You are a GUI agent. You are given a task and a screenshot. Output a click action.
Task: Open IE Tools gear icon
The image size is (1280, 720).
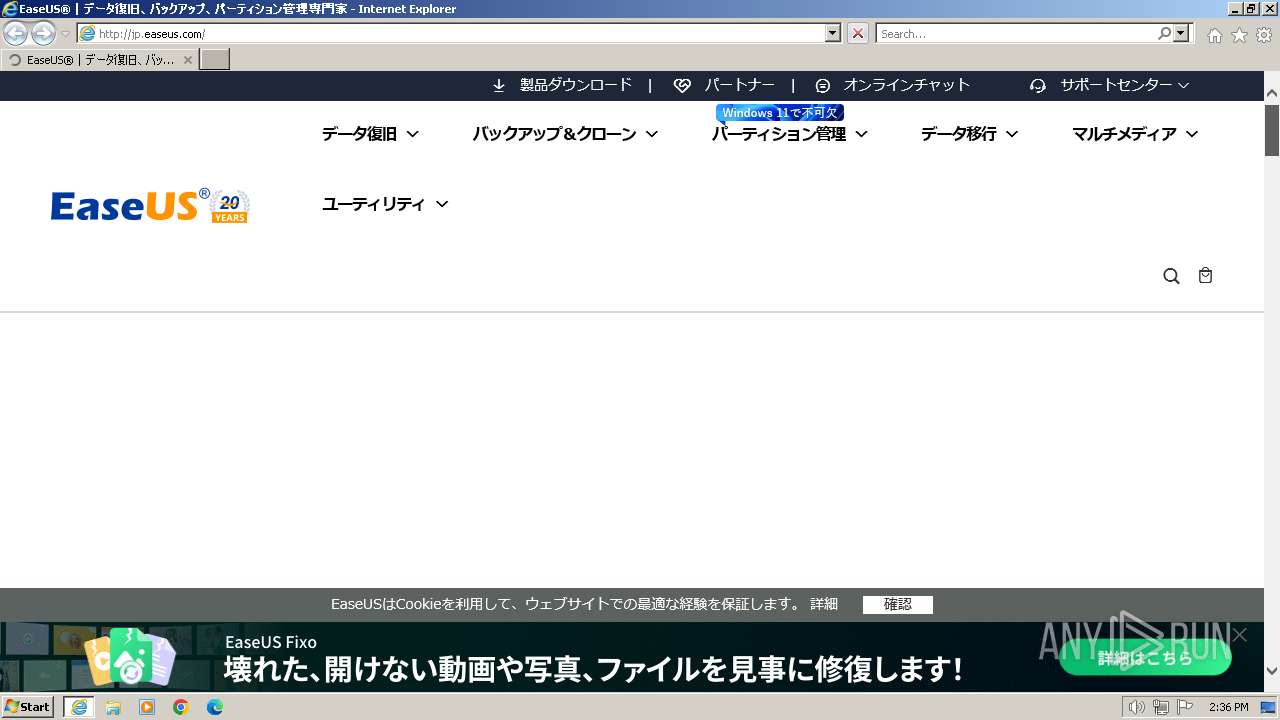[x=1264, y=35]
